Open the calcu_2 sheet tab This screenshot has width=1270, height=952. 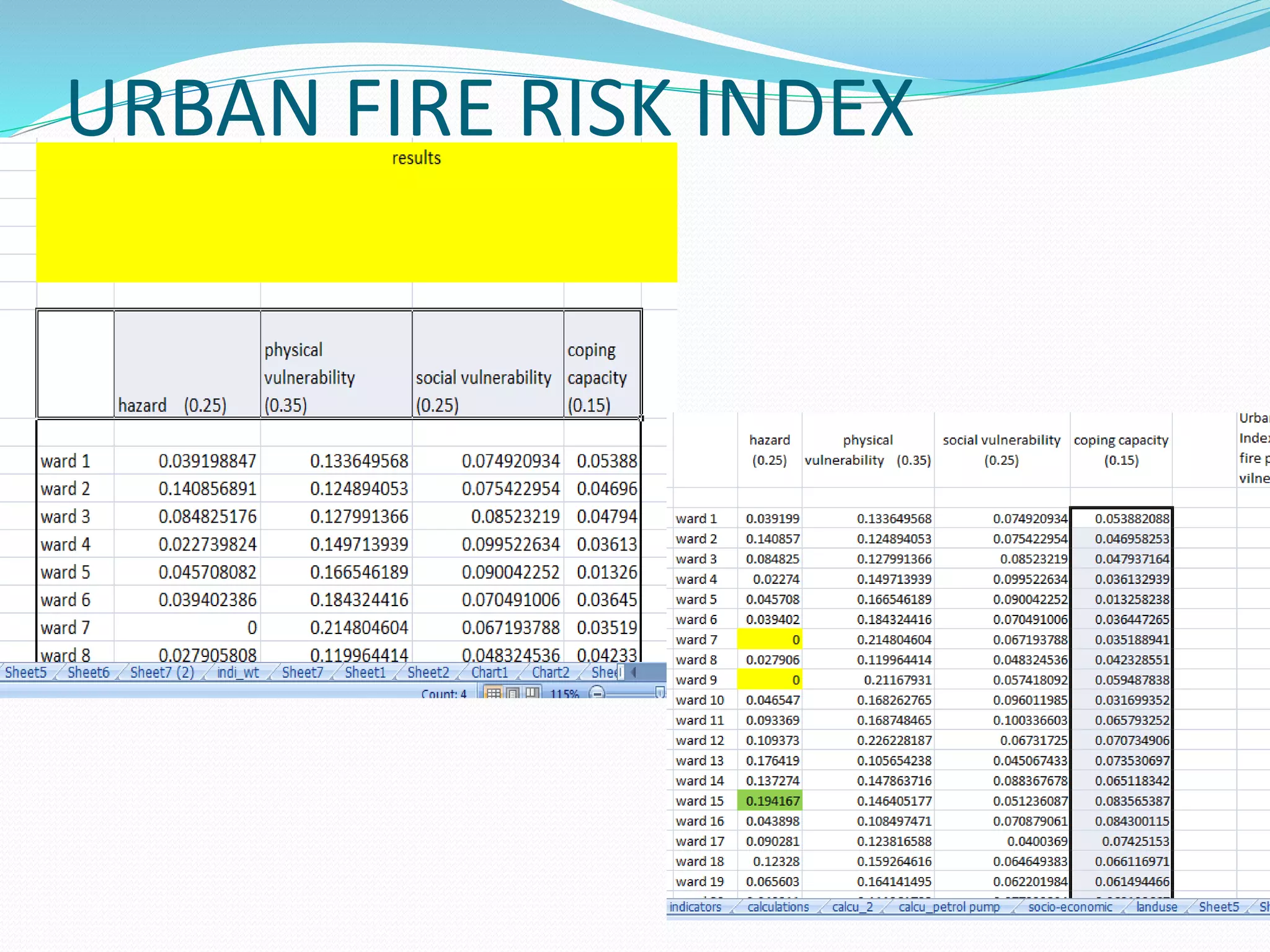coord(853,907)
